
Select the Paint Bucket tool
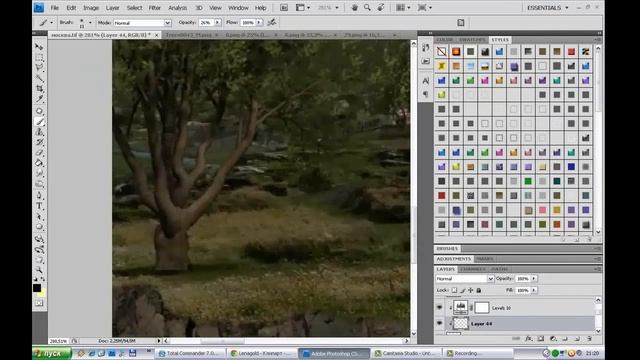pyautogui.click(x=39, y=163)
